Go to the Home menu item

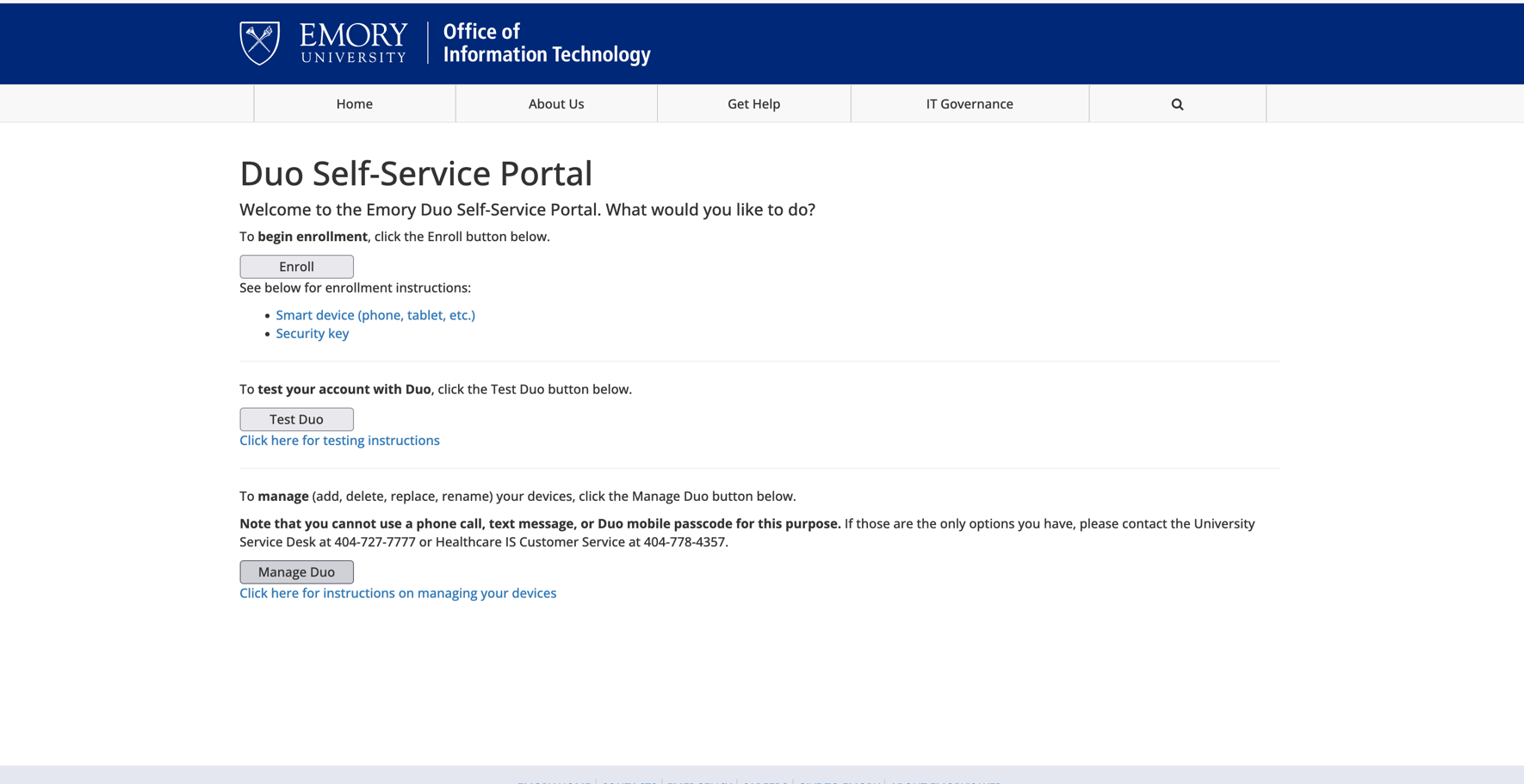click(x=355, y=104)
